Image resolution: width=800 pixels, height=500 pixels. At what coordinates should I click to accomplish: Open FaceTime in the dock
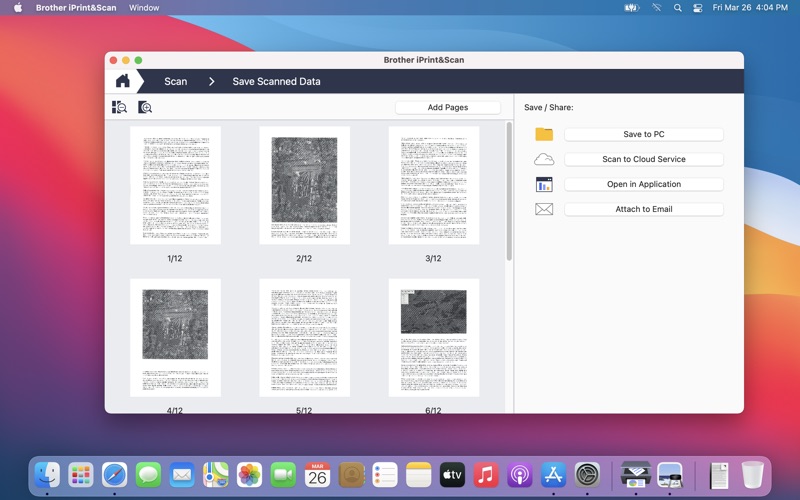click(283, 475)
